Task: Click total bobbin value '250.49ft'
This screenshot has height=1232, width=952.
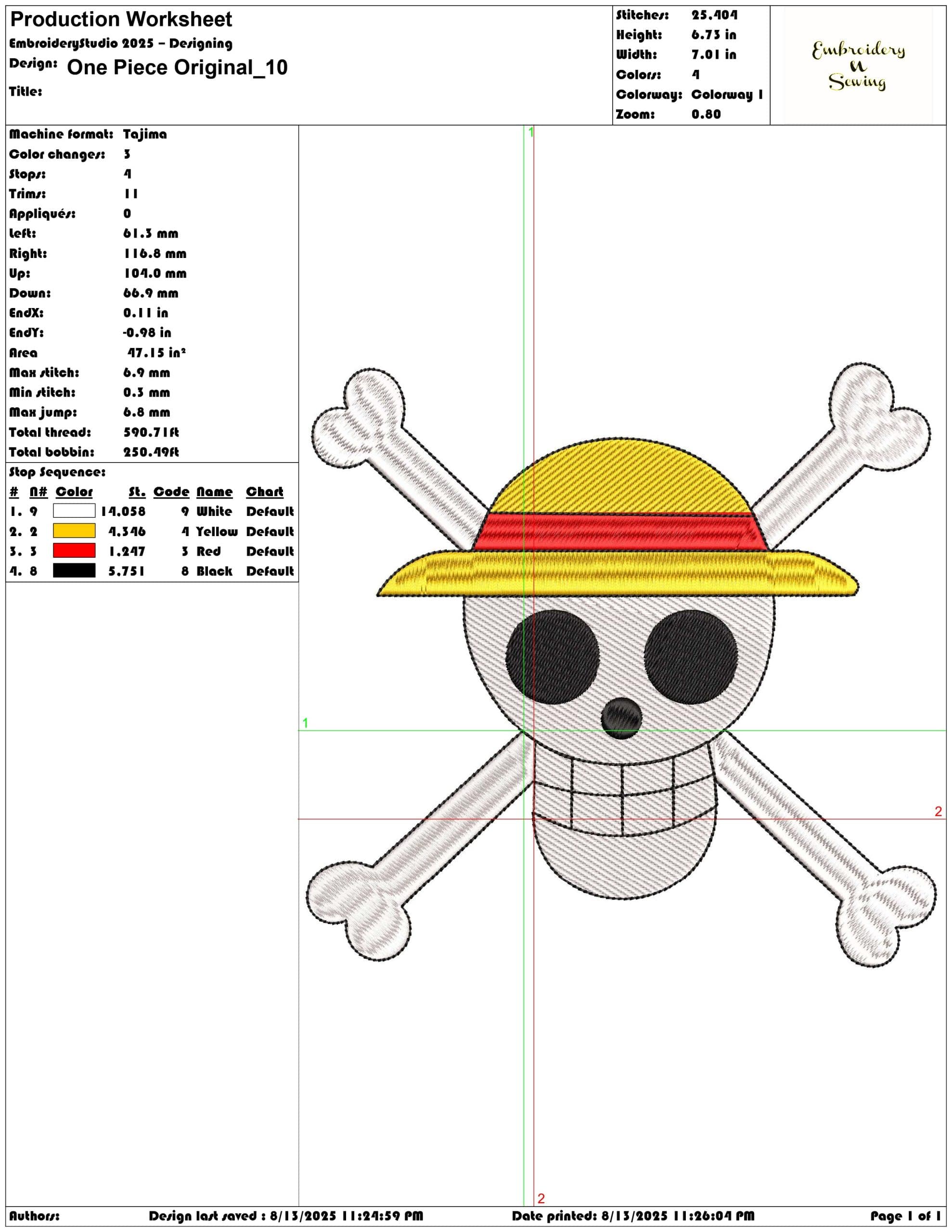Action: (151, 452)
